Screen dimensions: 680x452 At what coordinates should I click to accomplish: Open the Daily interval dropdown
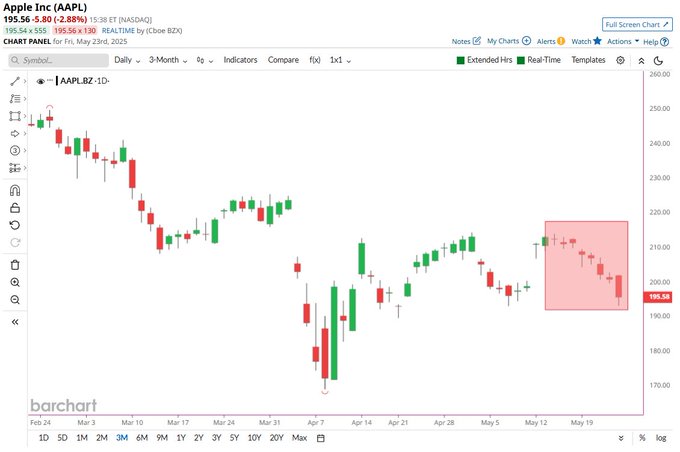tap(127, 60)
